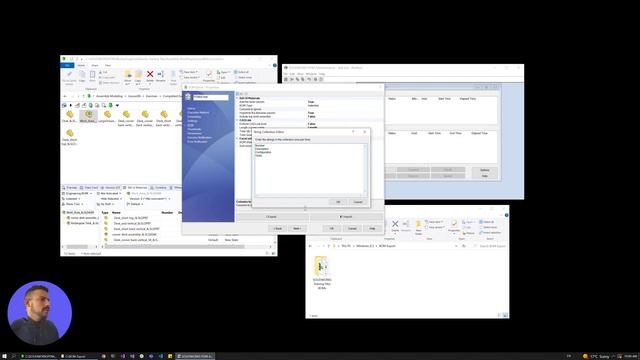Open the Share ribbon tab in PDM explorer

pos(95,65)
